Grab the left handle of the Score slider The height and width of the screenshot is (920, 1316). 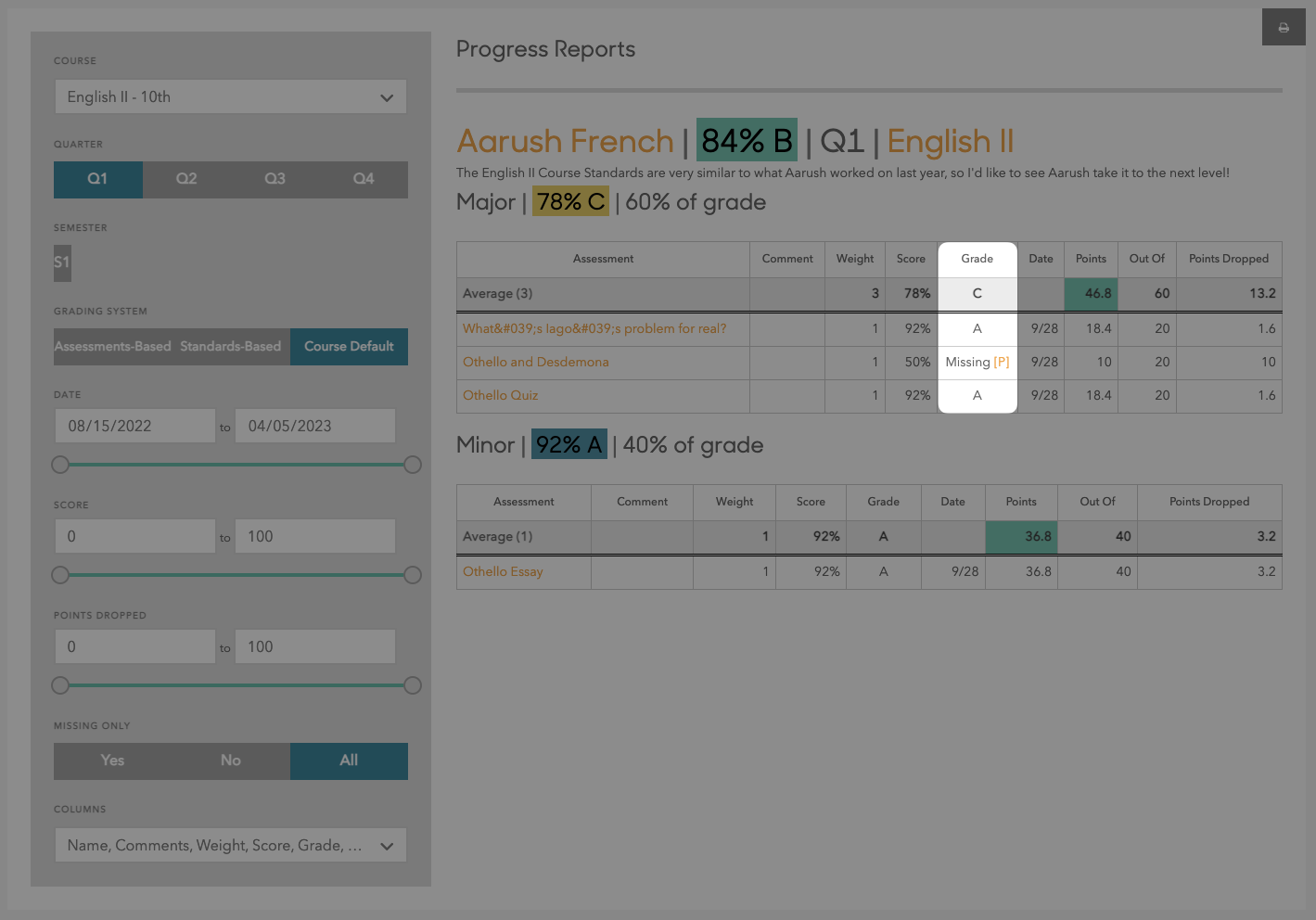click(x=60, y=575)
